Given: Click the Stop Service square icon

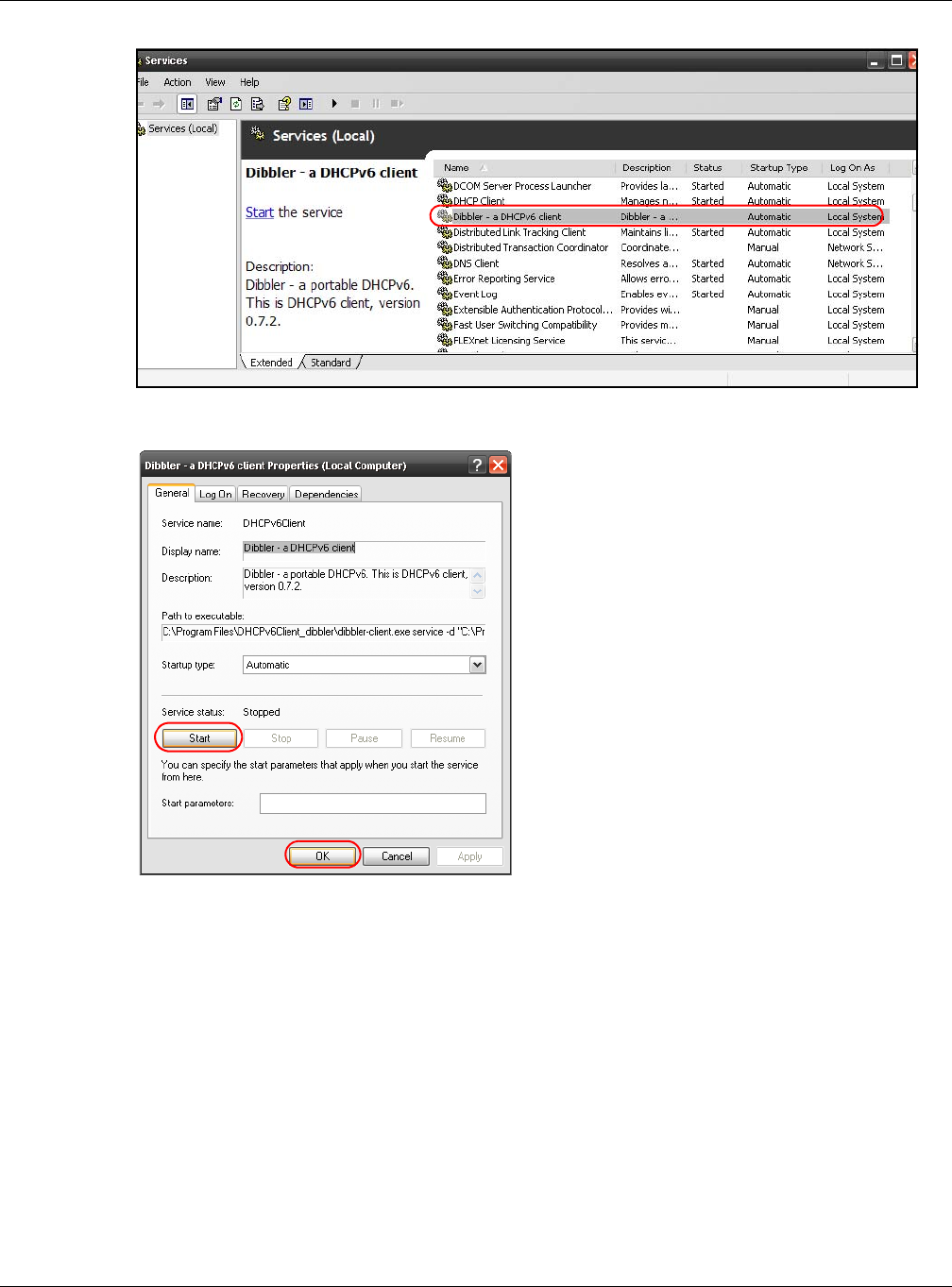Looking at the screenshot, I should [355, 104].
